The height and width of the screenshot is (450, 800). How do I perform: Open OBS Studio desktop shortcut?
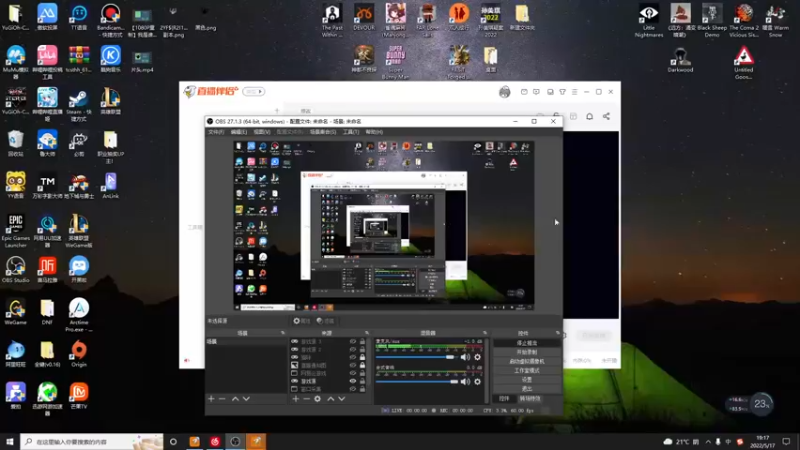pos(15,270)
